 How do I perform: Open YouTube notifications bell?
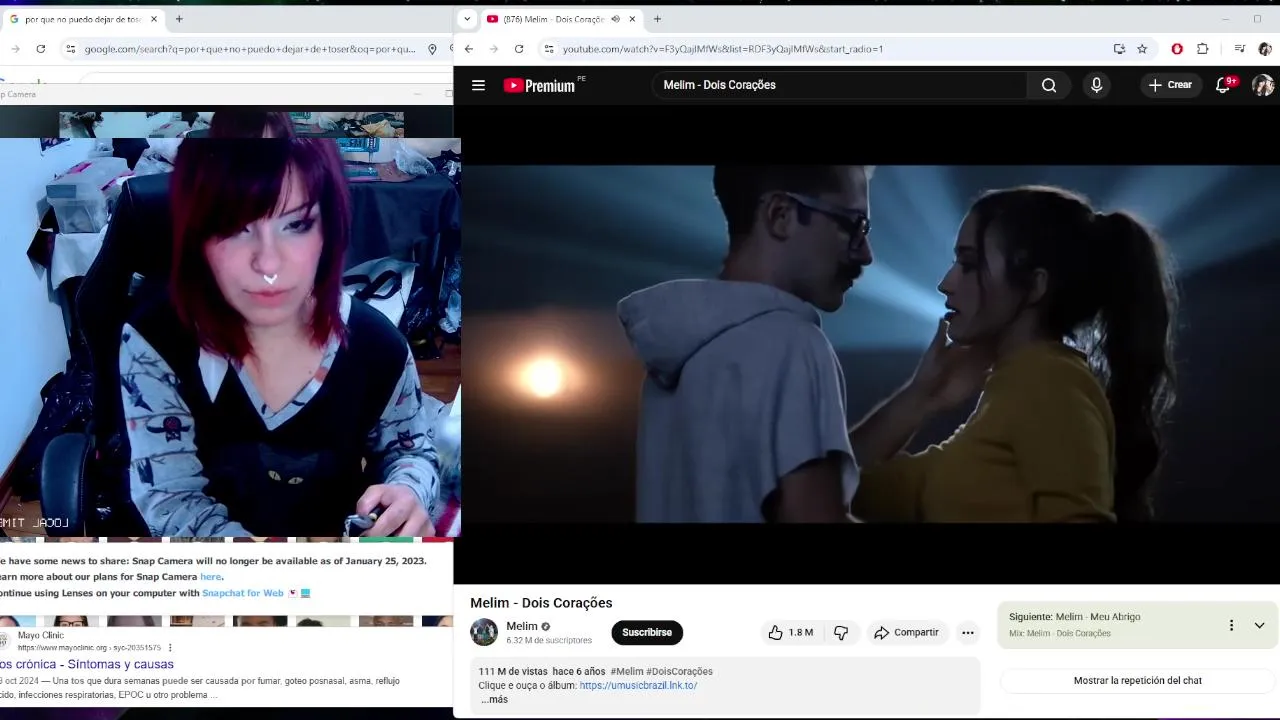(x=1224, y=85)
